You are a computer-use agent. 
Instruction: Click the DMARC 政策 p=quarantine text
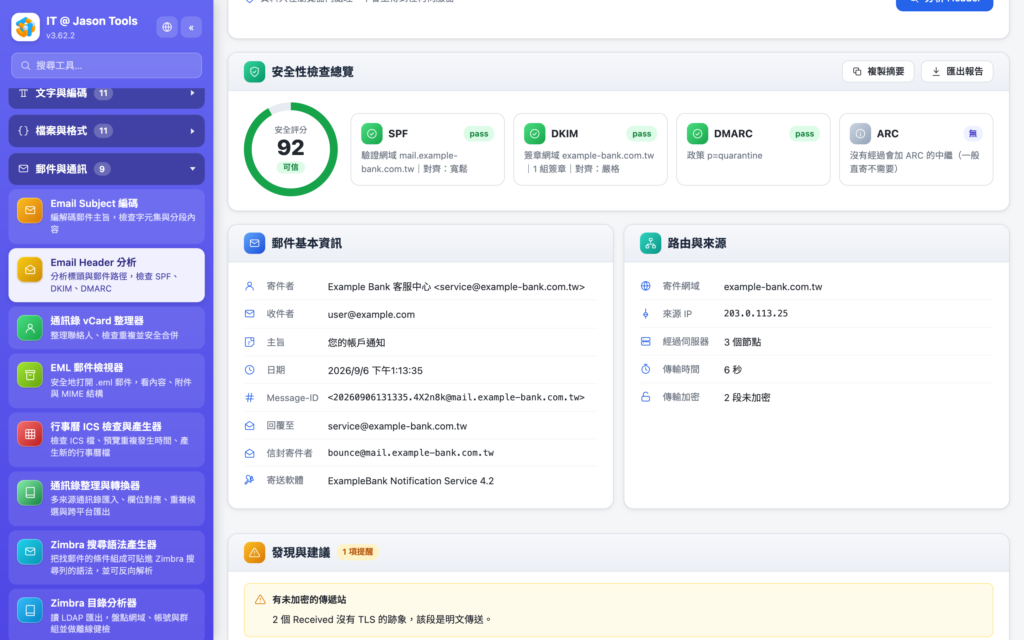click(x=725, y=155)
